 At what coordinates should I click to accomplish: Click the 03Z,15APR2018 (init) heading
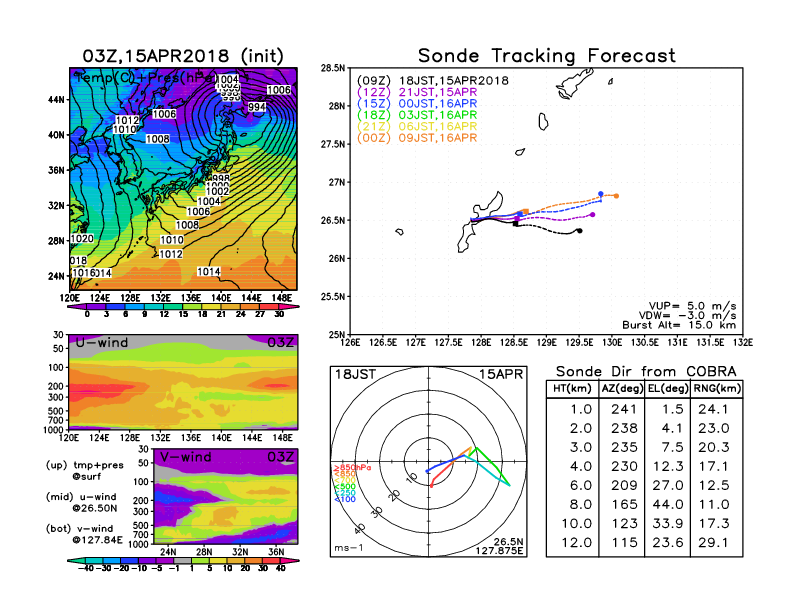click(x=184, y=55)
